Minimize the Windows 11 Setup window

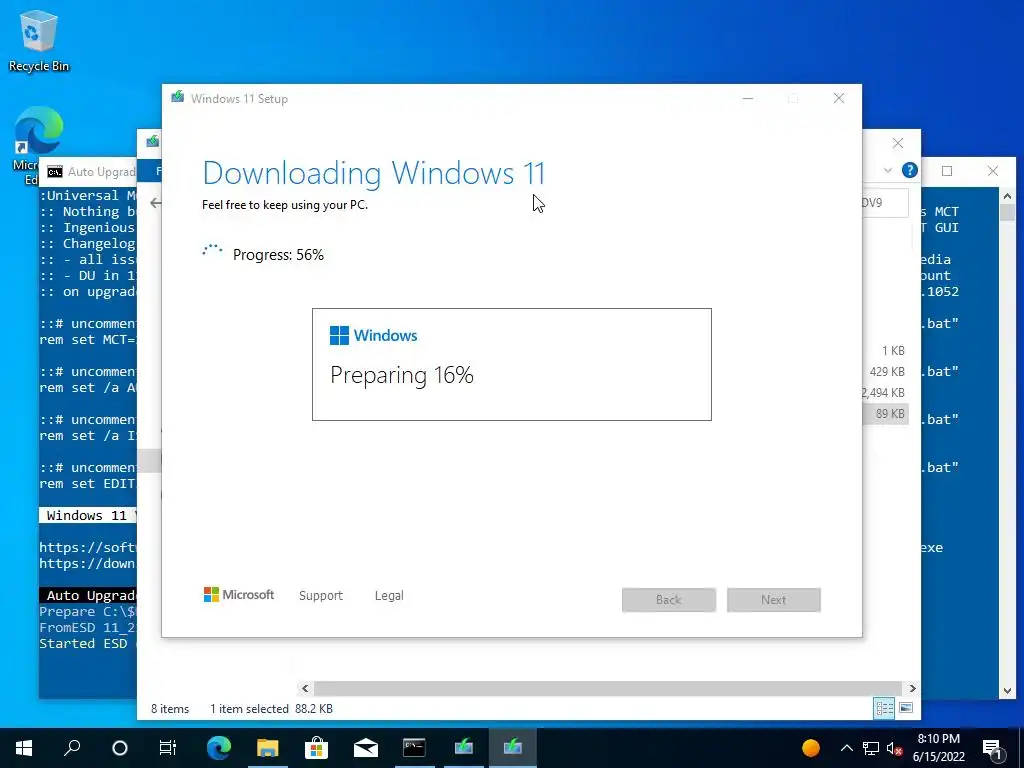click(x=748, y=99)
